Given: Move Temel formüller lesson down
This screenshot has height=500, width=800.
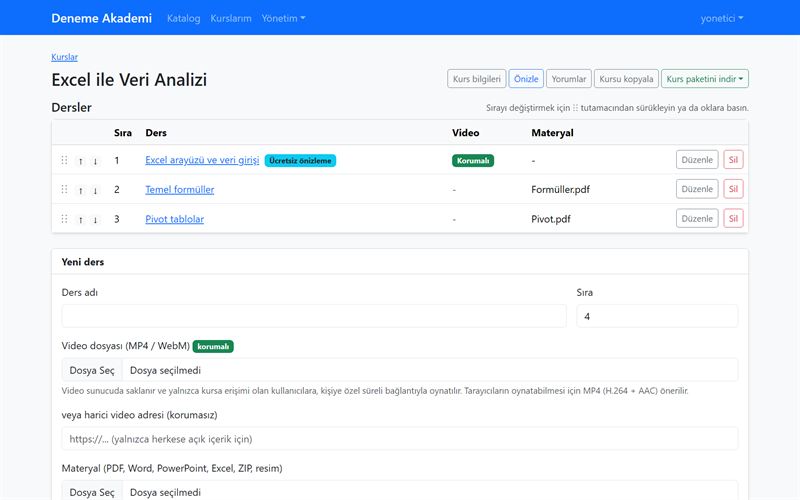Looking at the screenshot, I should [x=95, y=190].
